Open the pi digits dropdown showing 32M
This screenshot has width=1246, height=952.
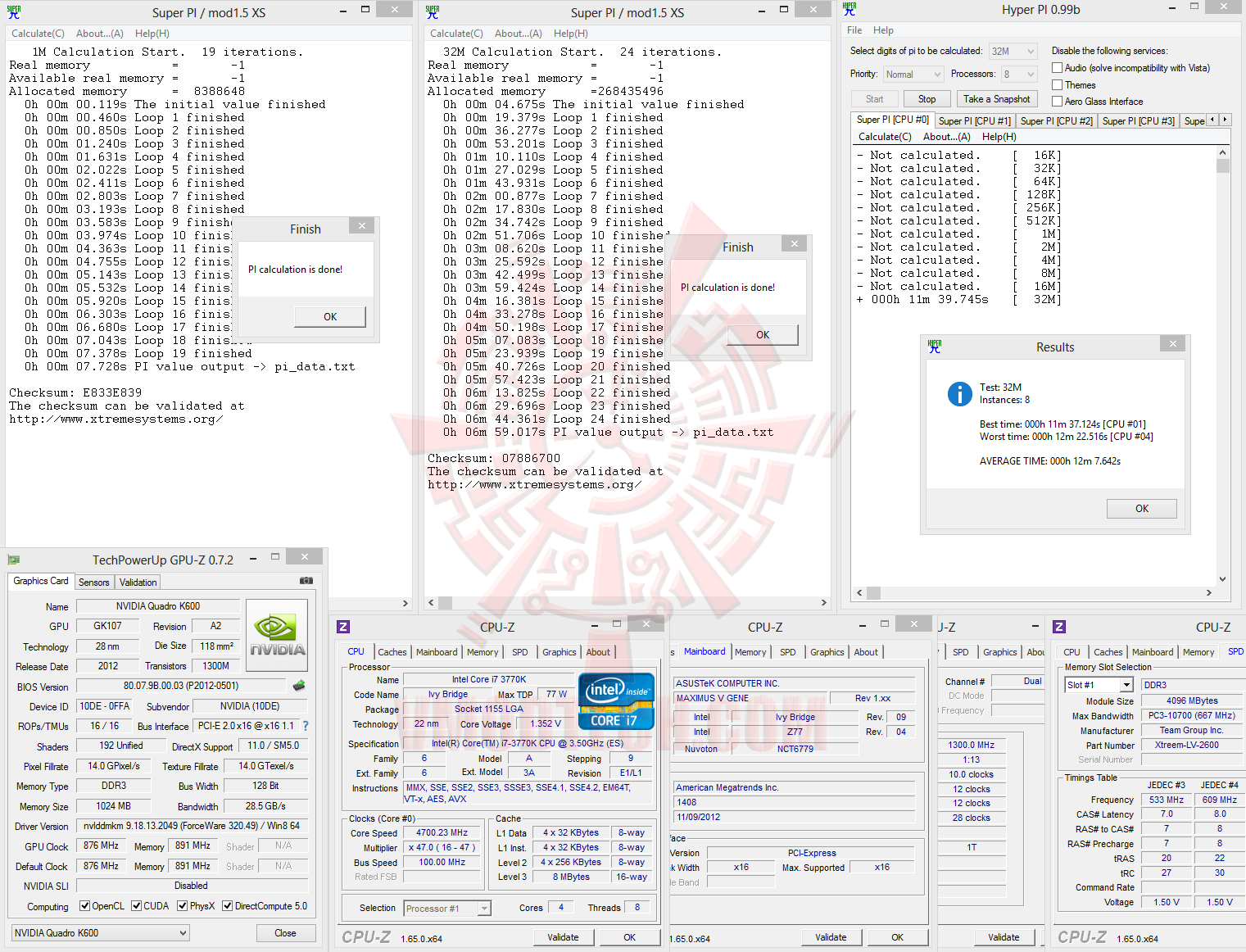1013,51
